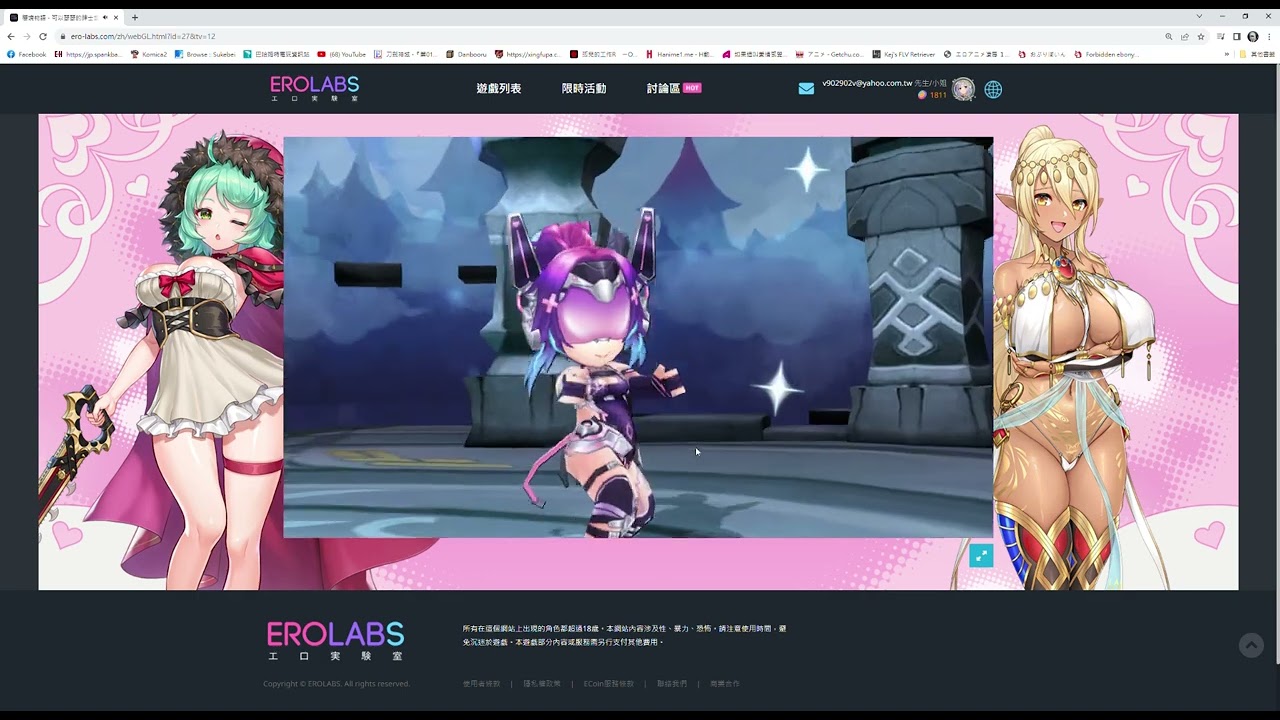Open the Forbidden ebony bookmark
1280x720 pixels.
(x=1106, y=54)
